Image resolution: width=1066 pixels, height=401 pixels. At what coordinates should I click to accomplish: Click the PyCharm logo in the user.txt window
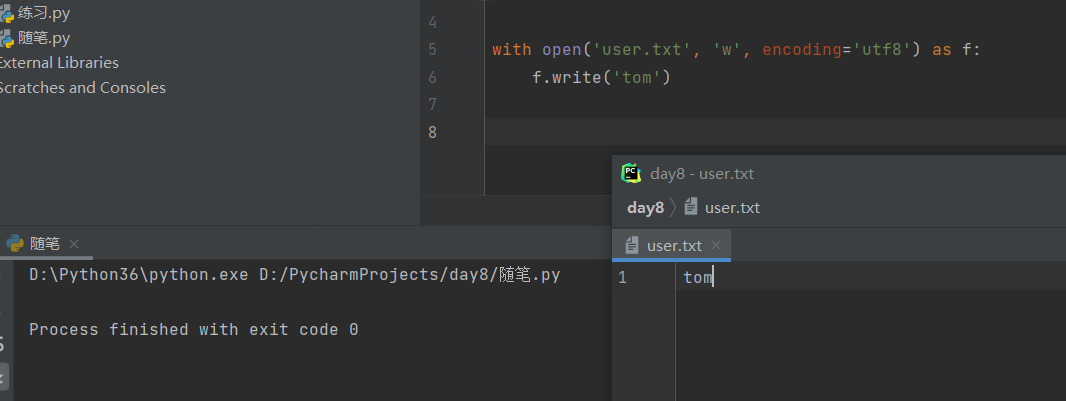(x=631, y=173)
